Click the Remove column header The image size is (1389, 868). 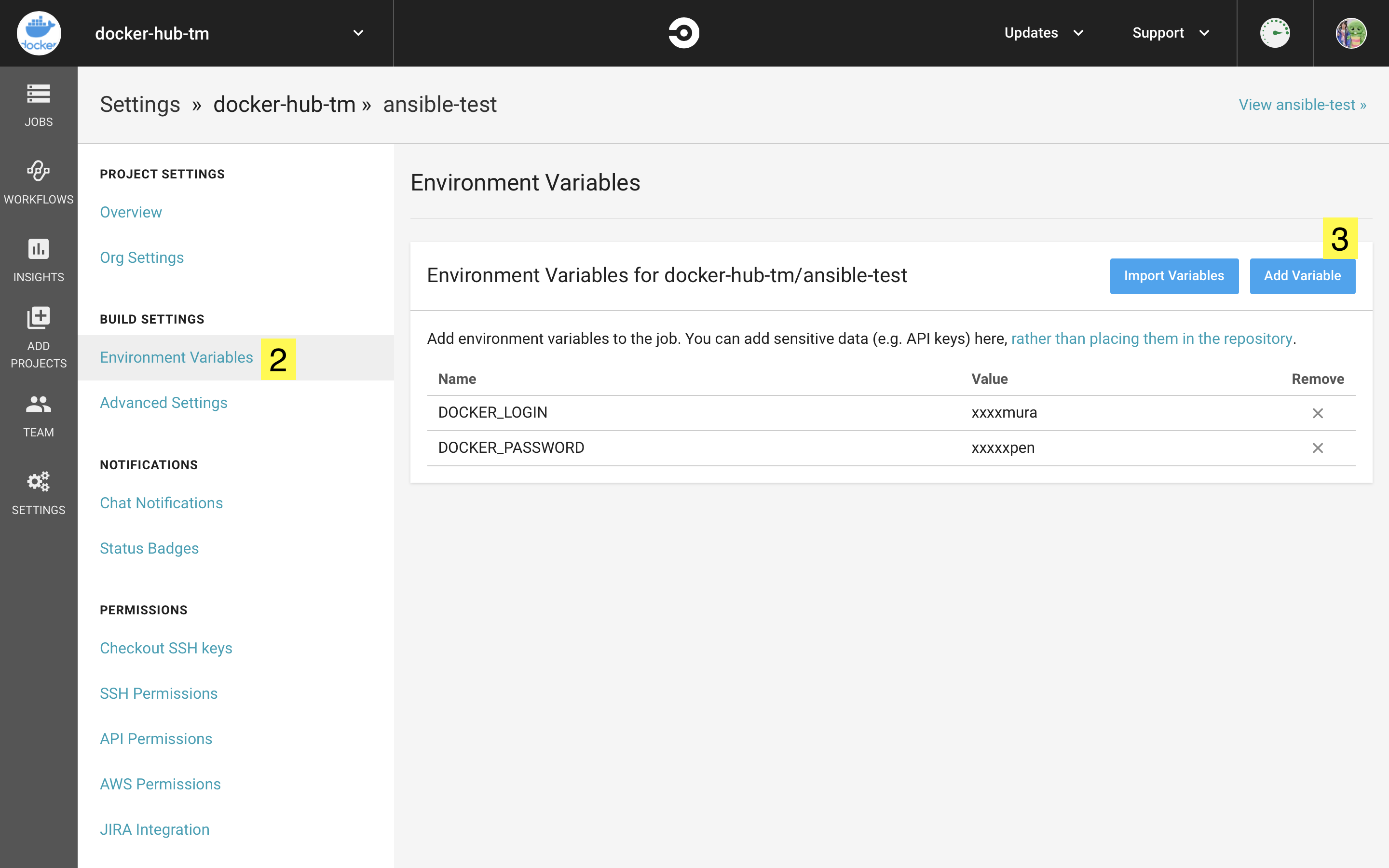point(1317,379)
